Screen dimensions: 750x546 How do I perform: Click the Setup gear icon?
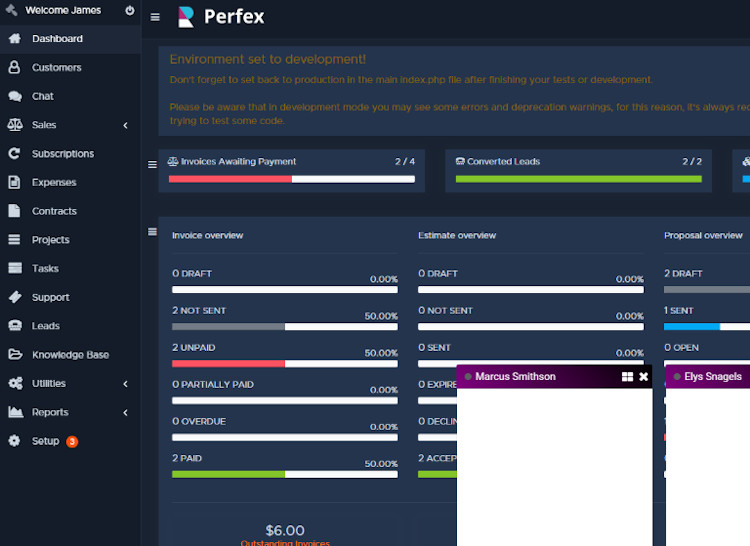pyautogui.click(x=14, y=440)
